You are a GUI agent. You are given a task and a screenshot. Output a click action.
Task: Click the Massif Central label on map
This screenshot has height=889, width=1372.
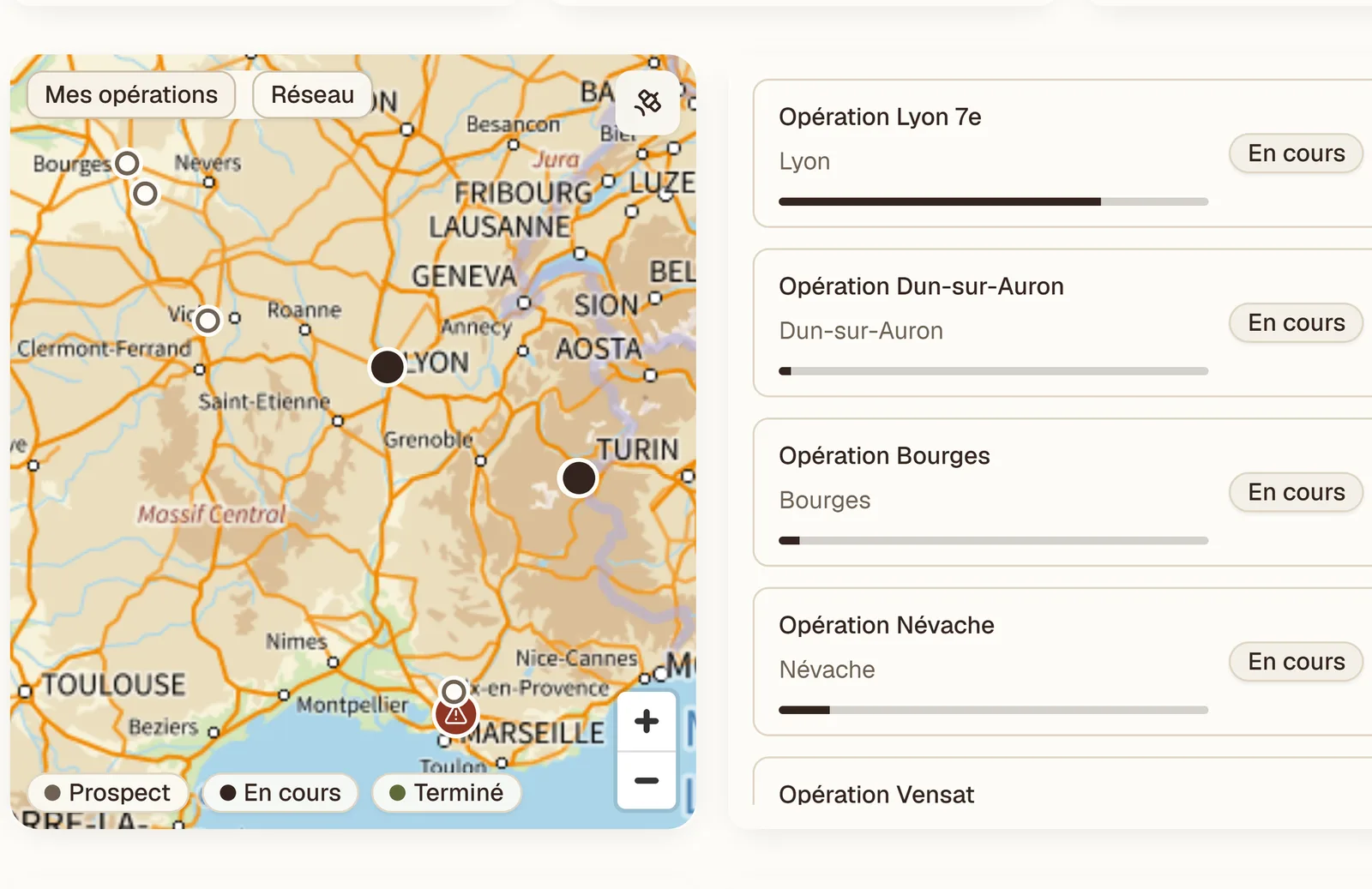(x=211, y=514)
